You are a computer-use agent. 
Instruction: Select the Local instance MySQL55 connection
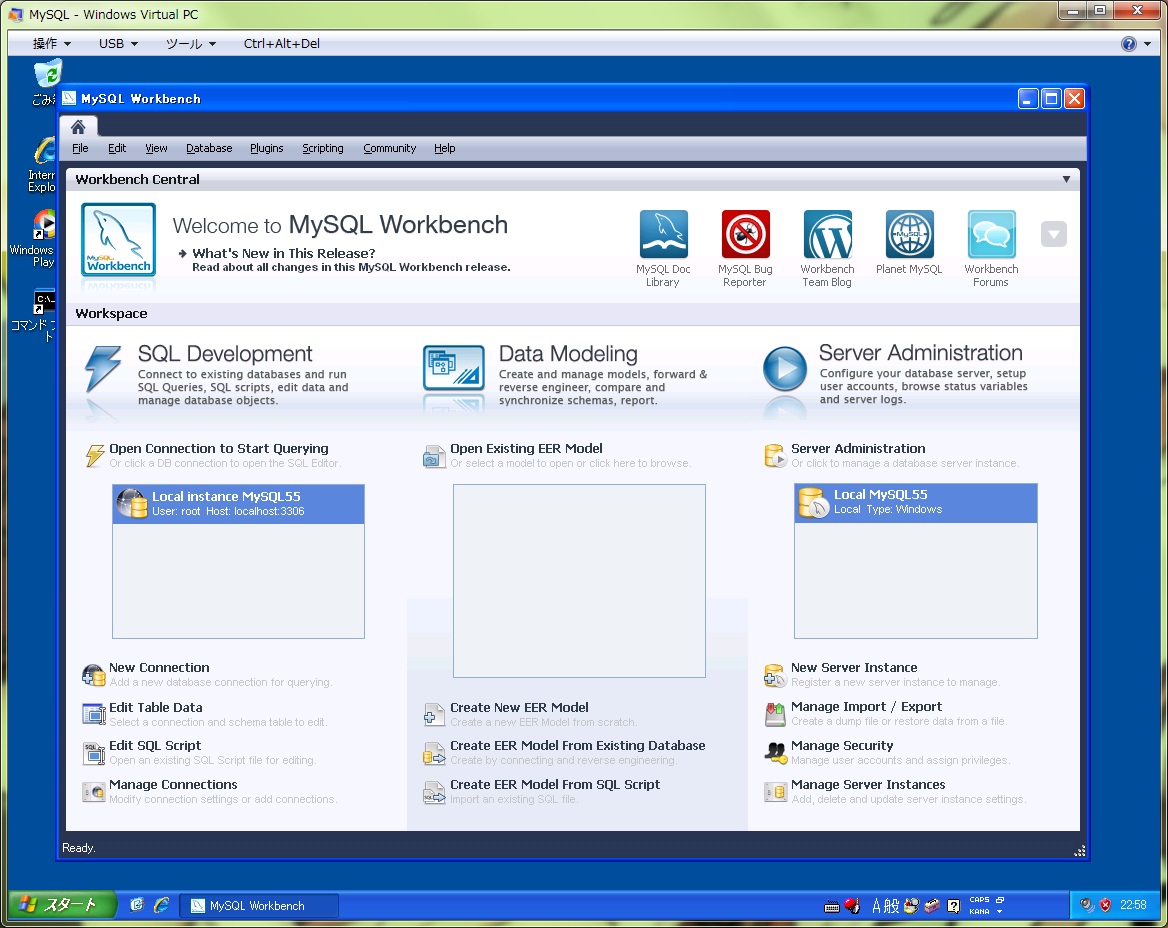[238, 503]
